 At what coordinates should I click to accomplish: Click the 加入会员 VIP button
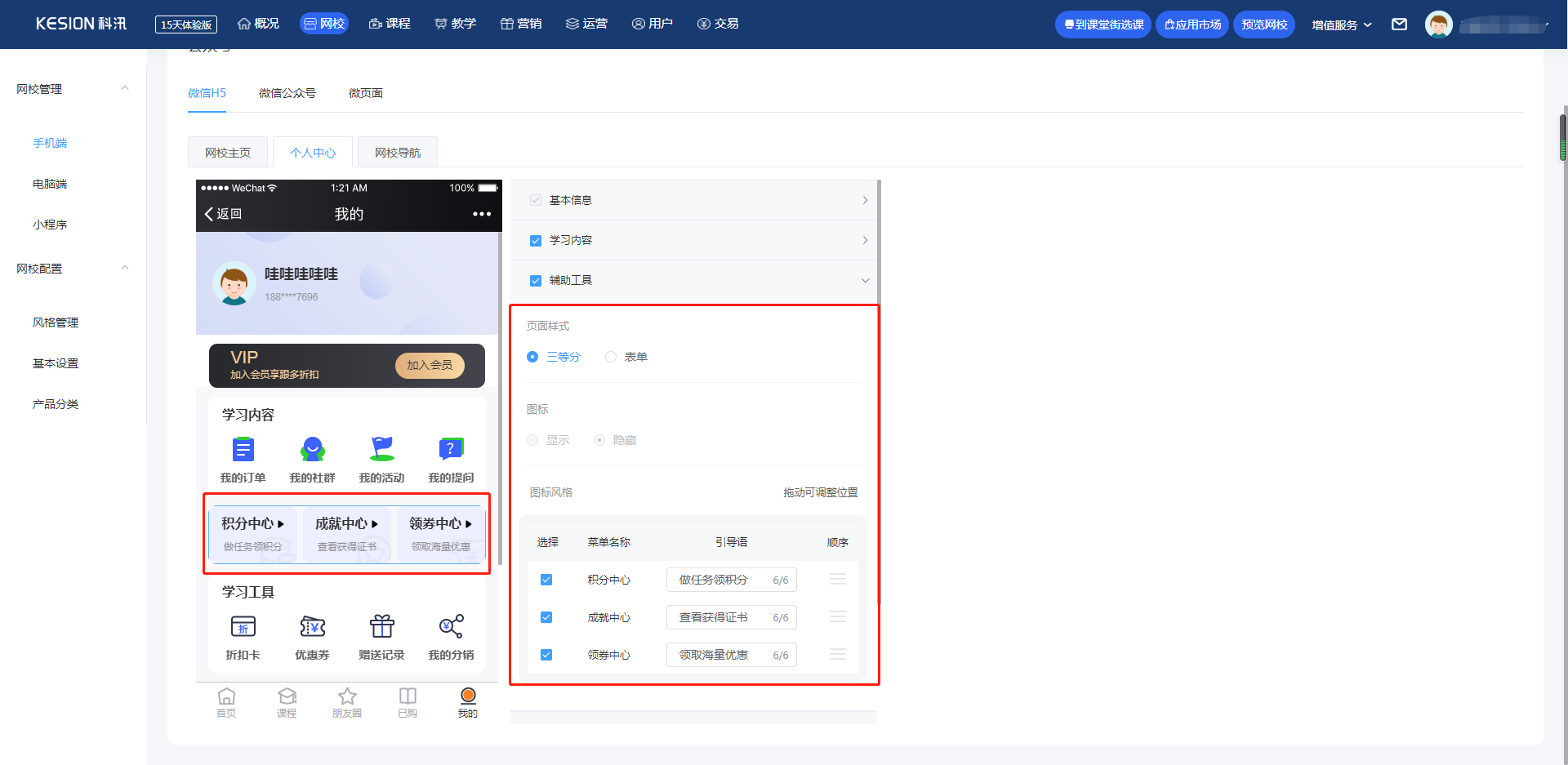point(430,365)
